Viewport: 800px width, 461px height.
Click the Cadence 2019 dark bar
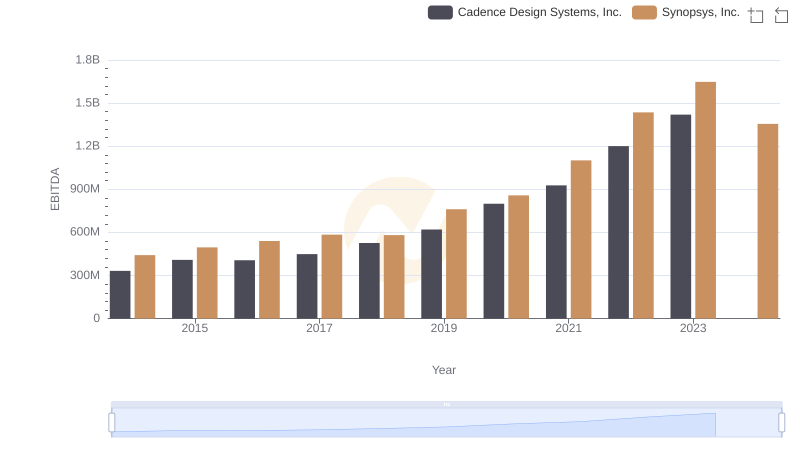point(432,274)
